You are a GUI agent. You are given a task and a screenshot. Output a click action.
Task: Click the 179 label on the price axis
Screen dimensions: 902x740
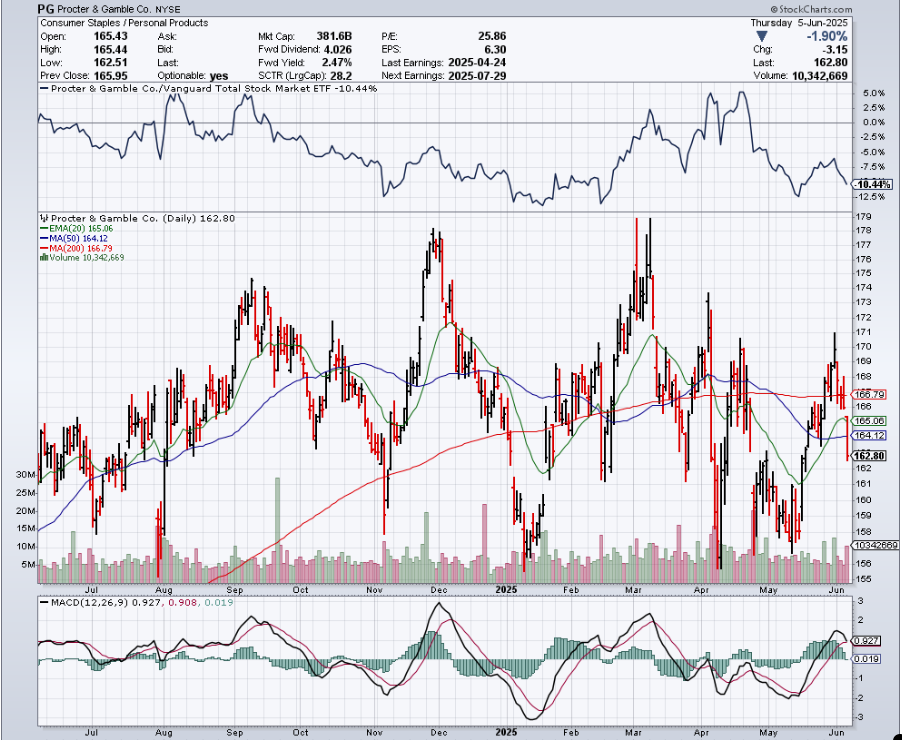865,217
